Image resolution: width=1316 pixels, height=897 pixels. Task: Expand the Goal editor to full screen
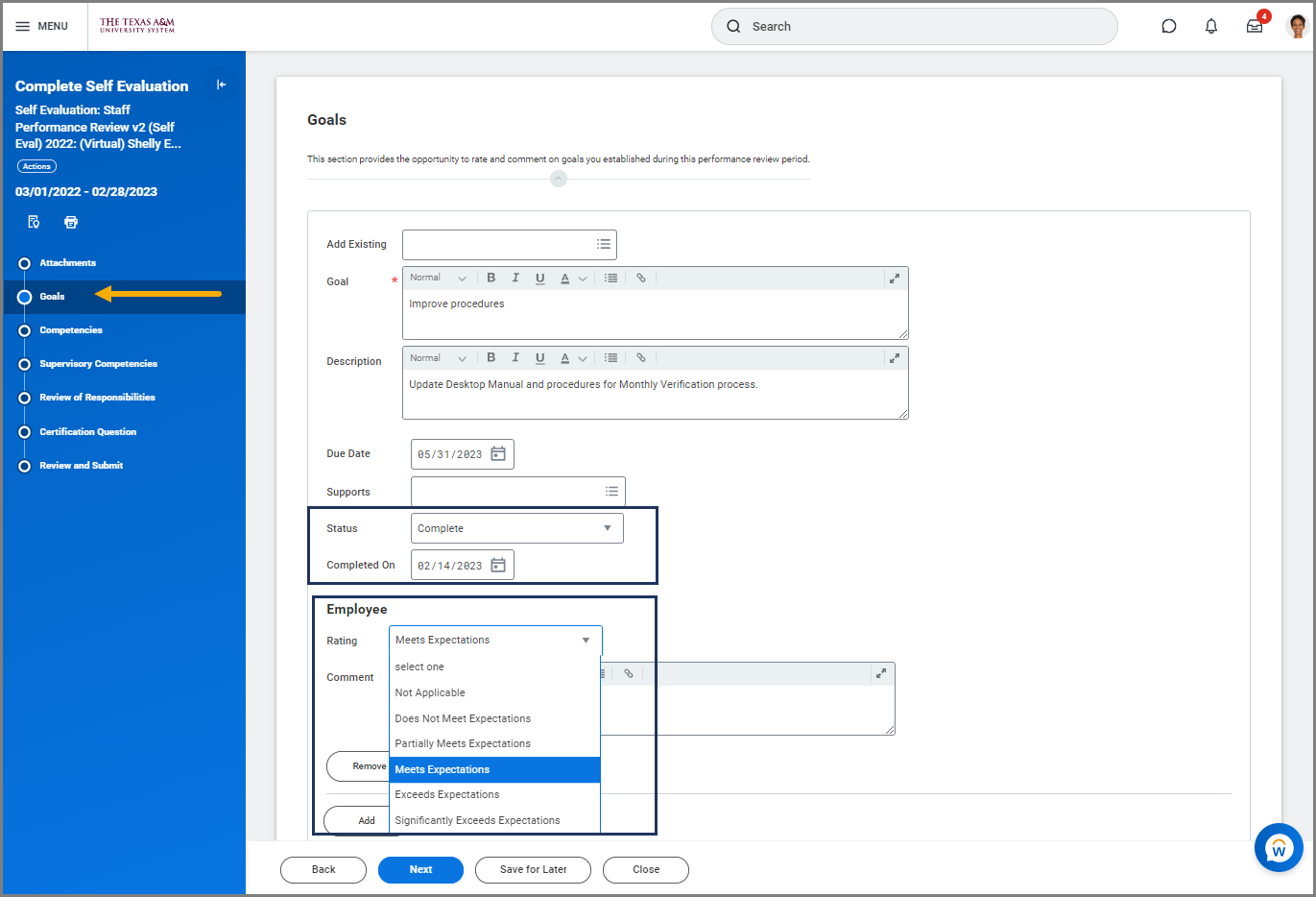[x=894, y=278]
